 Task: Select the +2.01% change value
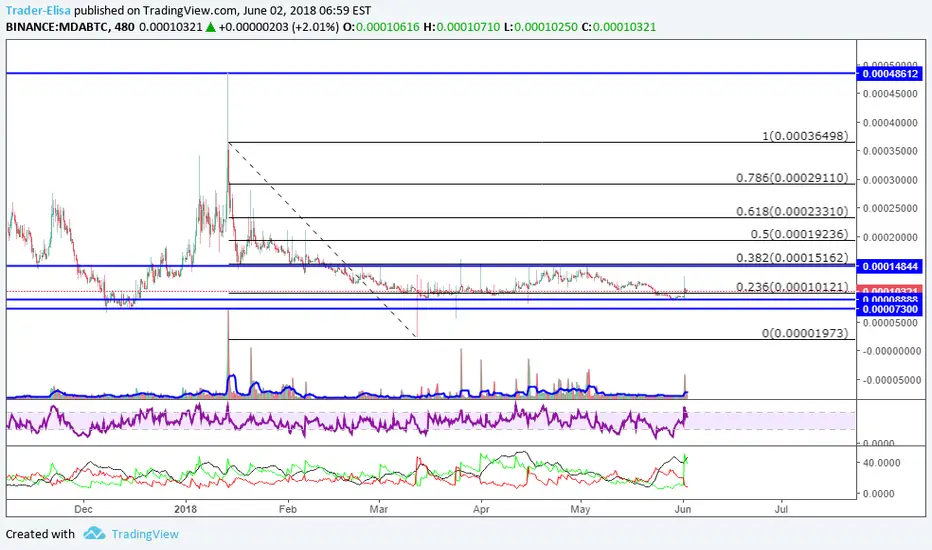tap(315, 27)
